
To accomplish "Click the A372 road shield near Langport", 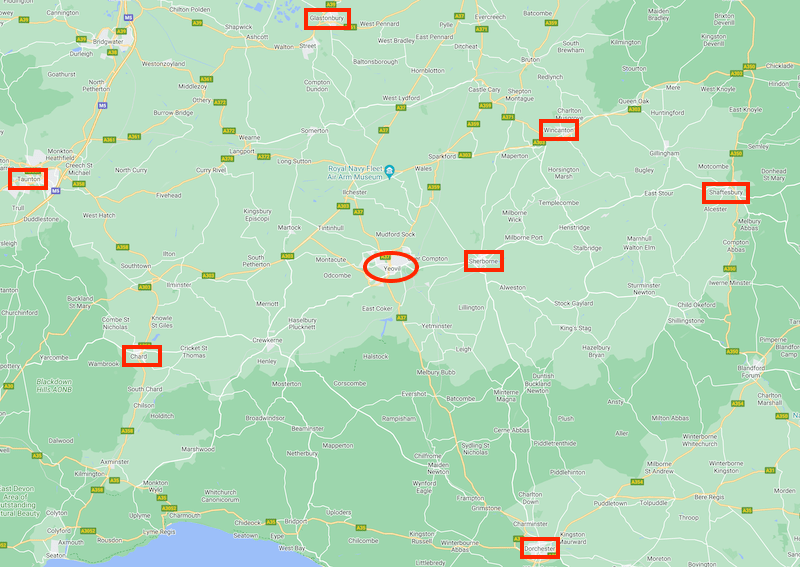I will click(263, 156).
